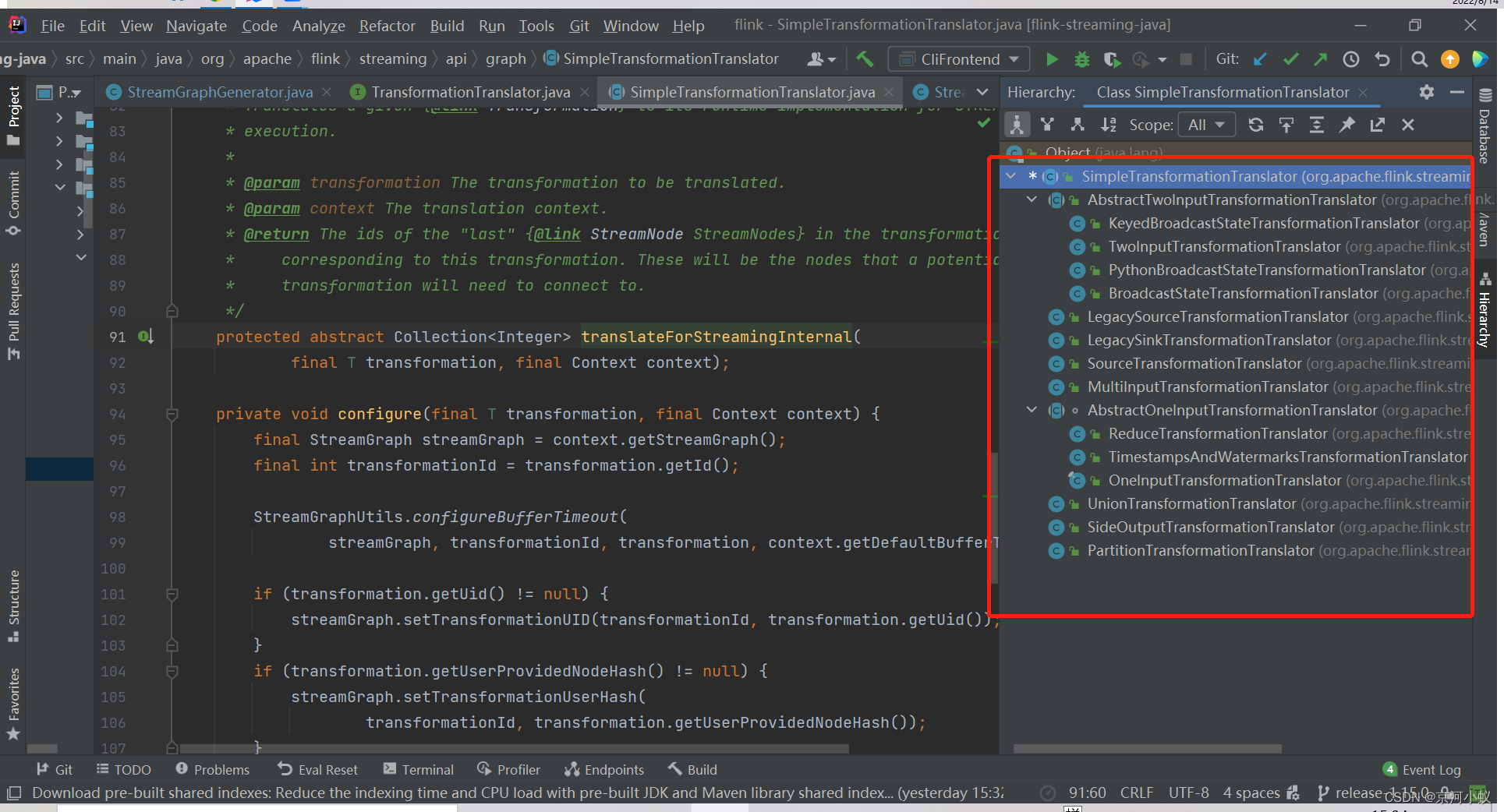Screen dimensions: 1504x812
Task: Close hierarchy view with X icon
Action: point(1408,125)
